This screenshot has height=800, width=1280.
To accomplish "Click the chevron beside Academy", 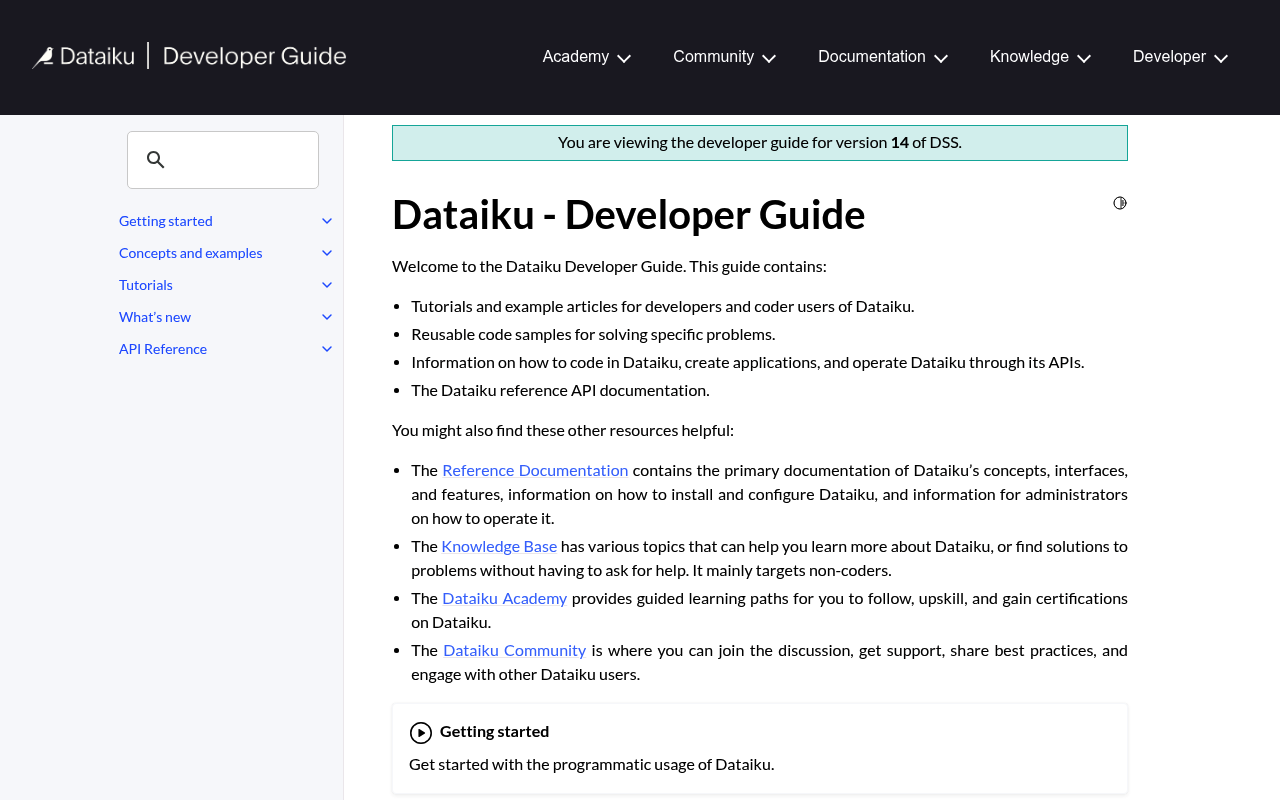I will 624,58.
